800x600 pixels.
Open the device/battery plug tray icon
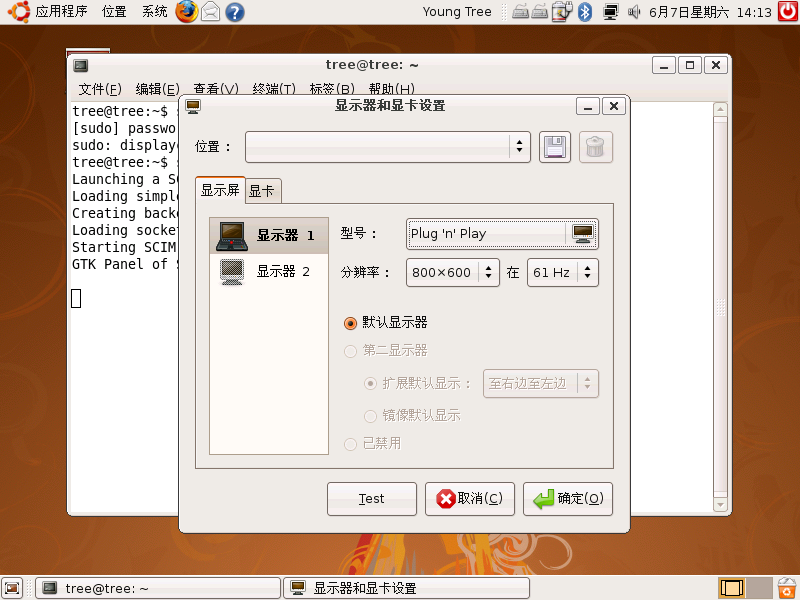[x=562, y=12]
